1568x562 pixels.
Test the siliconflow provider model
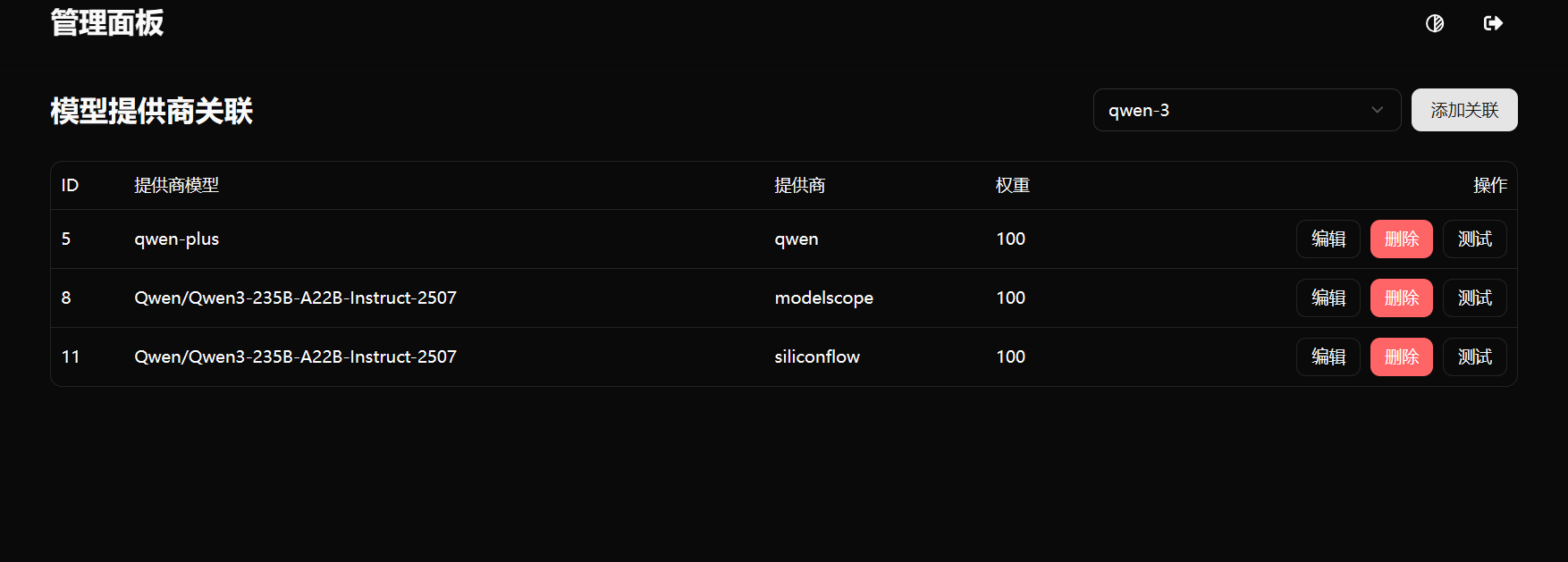click(x=1474, y=357)
